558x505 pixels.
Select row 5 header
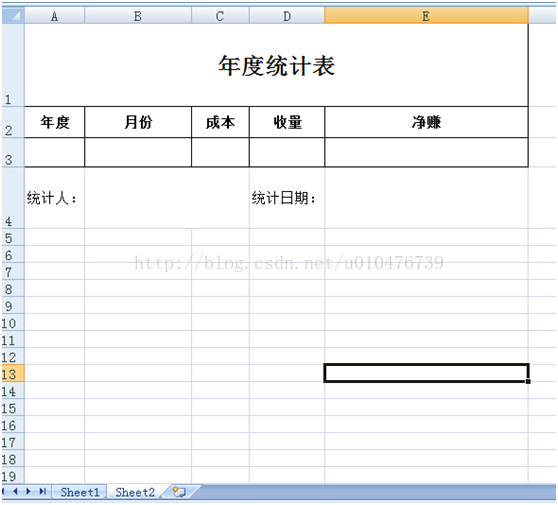click(13, 237)
